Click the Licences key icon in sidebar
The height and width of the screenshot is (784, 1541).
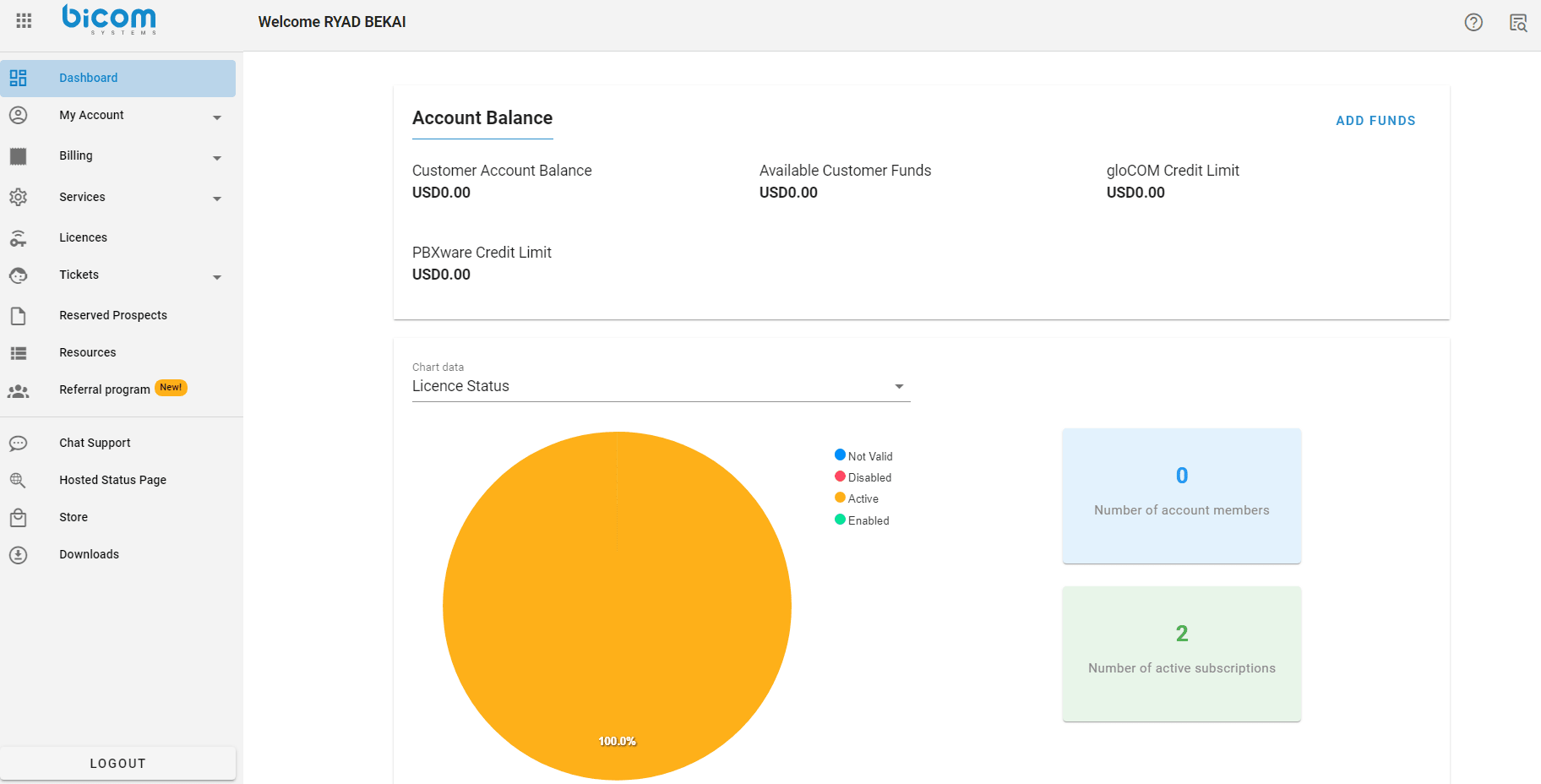tap(18, 237)
